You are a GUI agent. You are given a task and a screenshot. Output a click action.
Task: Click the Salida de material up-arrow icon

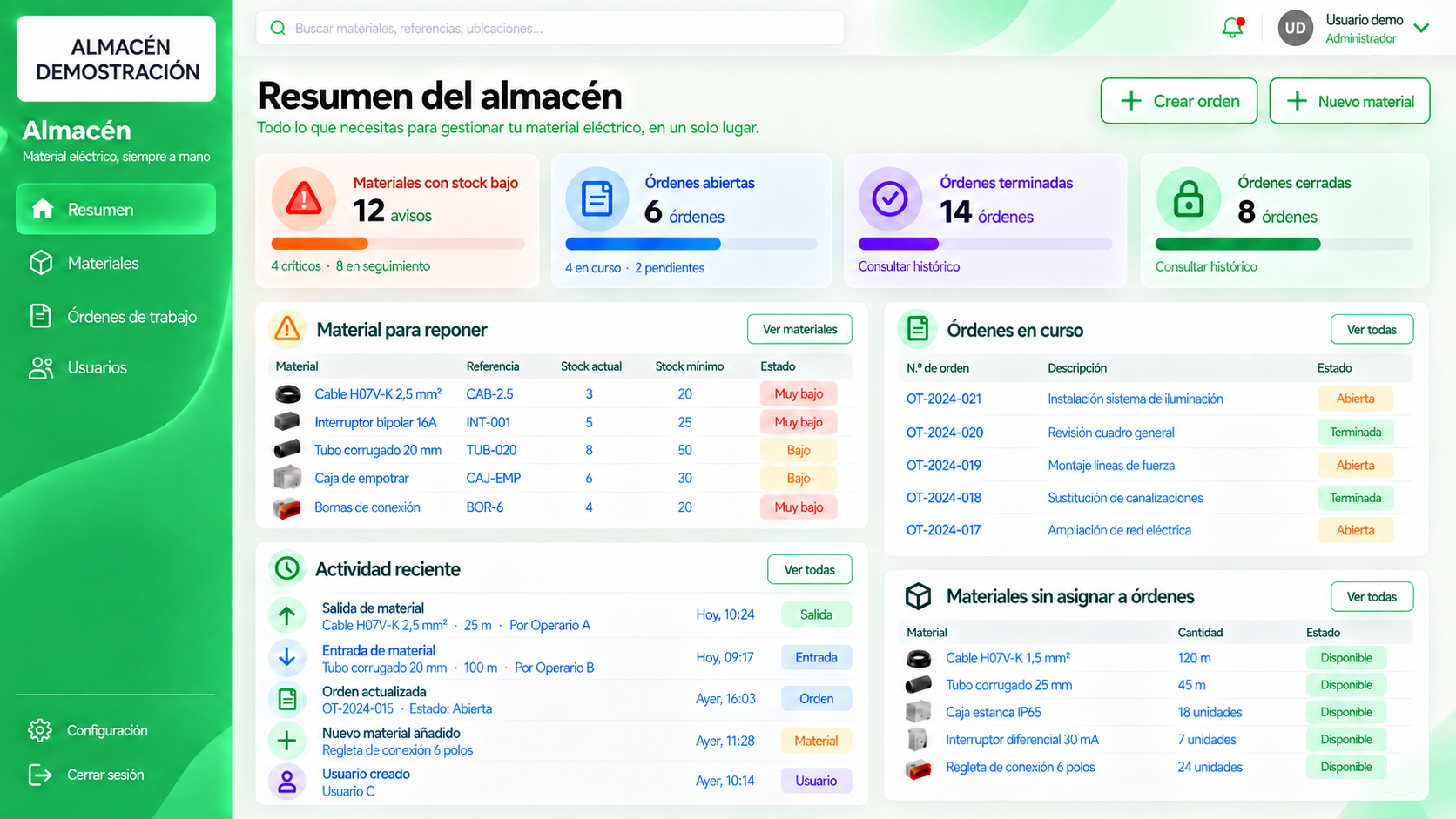287,615
